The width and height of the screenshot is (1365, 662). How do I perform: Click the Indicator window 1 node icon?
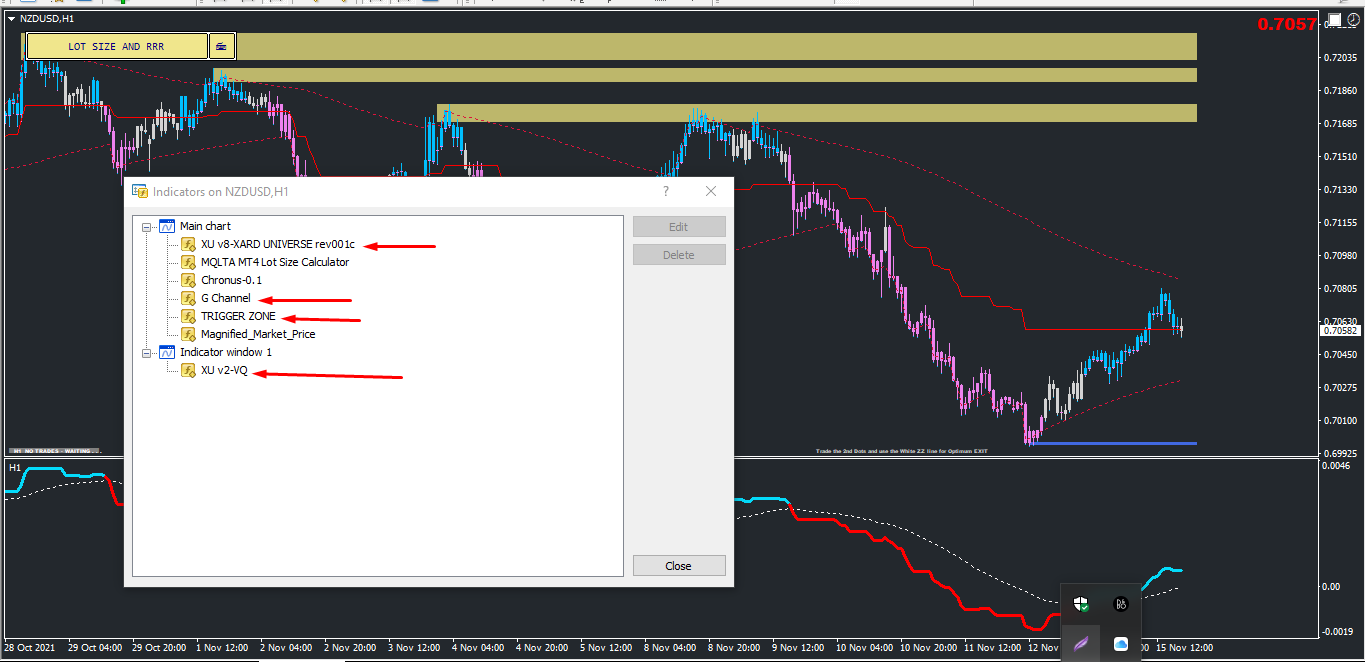pyautogui.click(x=167, y=352)
